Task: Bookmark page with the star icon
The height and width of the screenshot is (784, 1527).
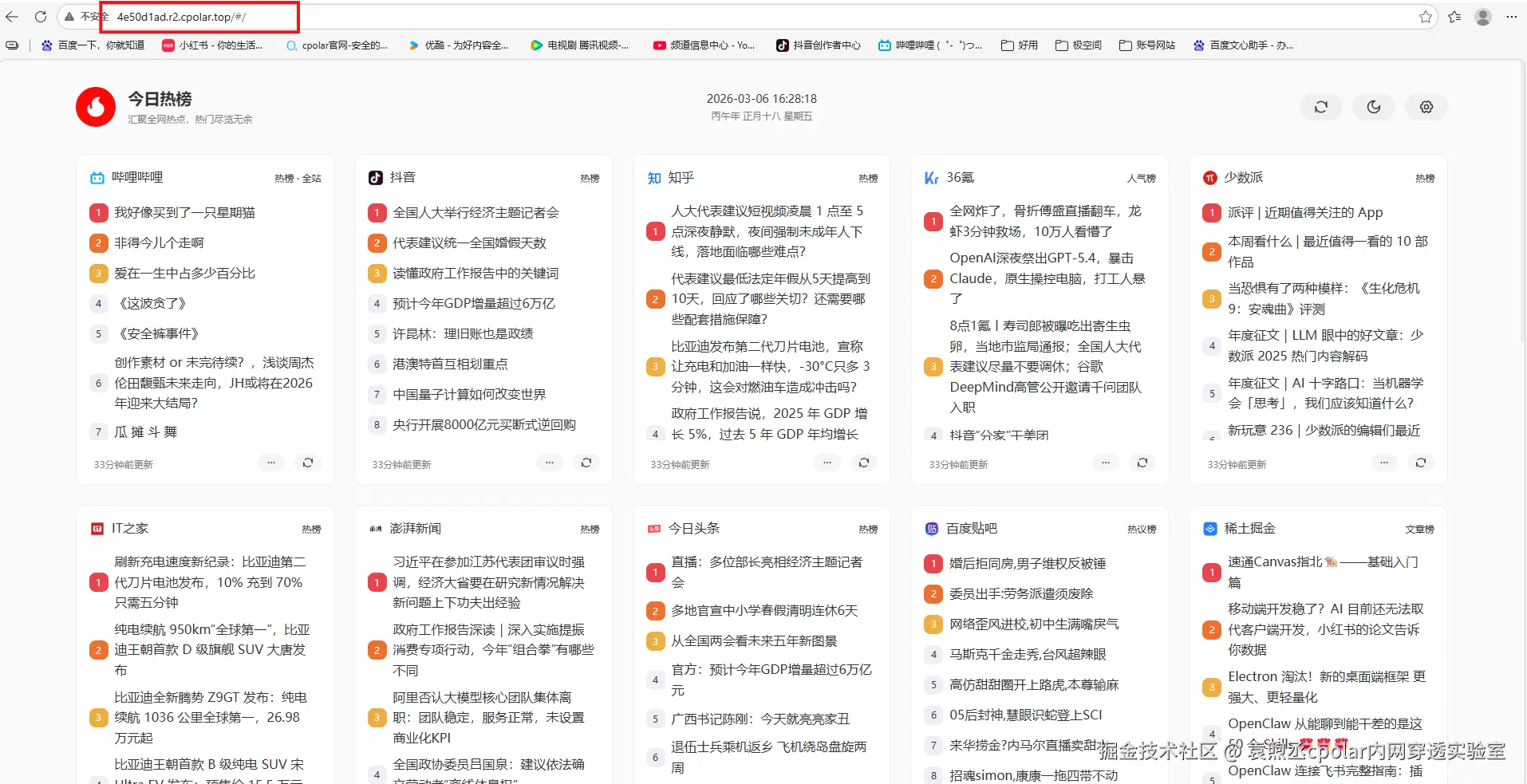Action: click(x=1426, y=17)
